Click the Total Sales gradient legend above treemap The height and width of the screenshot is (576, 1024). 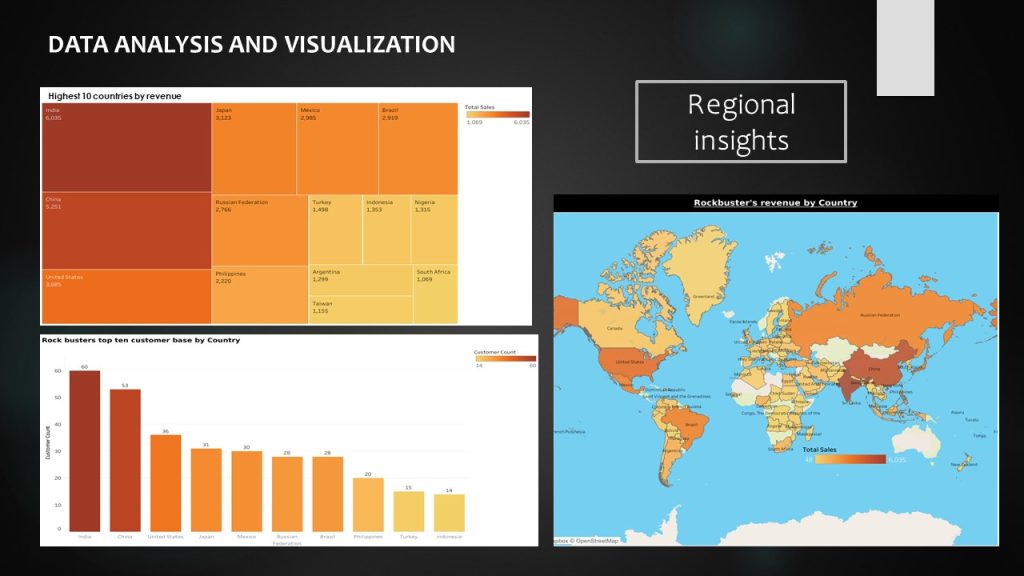pyautogui.click(x=497, y=113)
